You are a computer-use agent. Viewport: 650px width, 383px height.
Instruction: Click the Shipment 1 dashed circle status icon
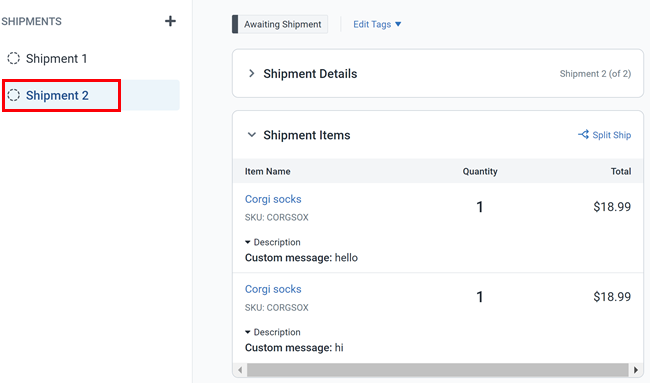(13, 58)
